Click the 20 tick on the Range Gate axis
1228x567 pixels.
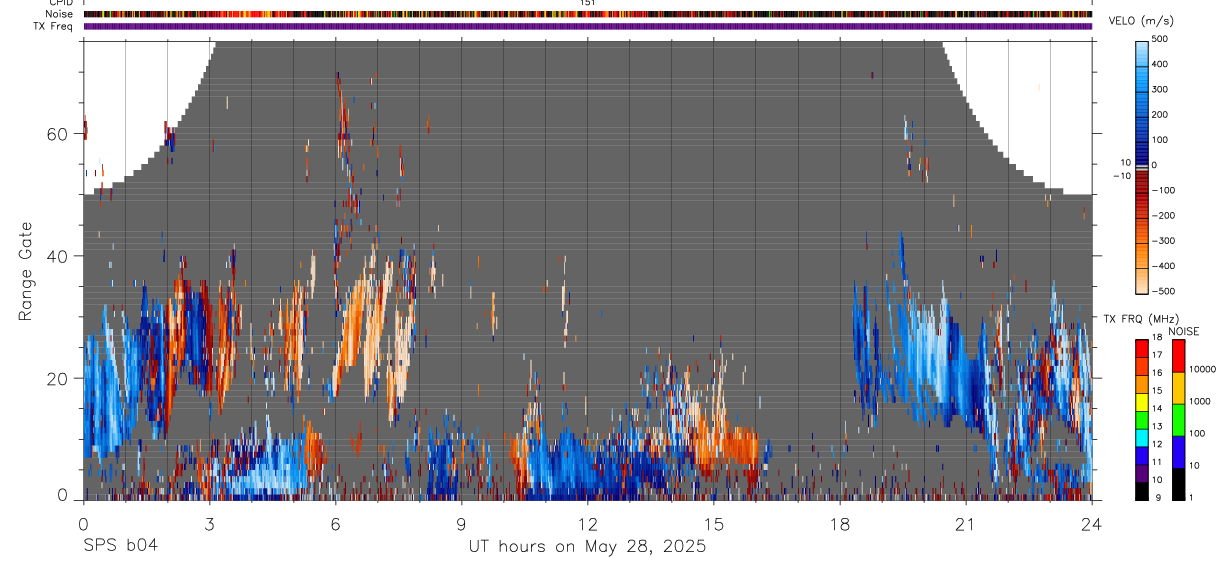pos(59,378)
